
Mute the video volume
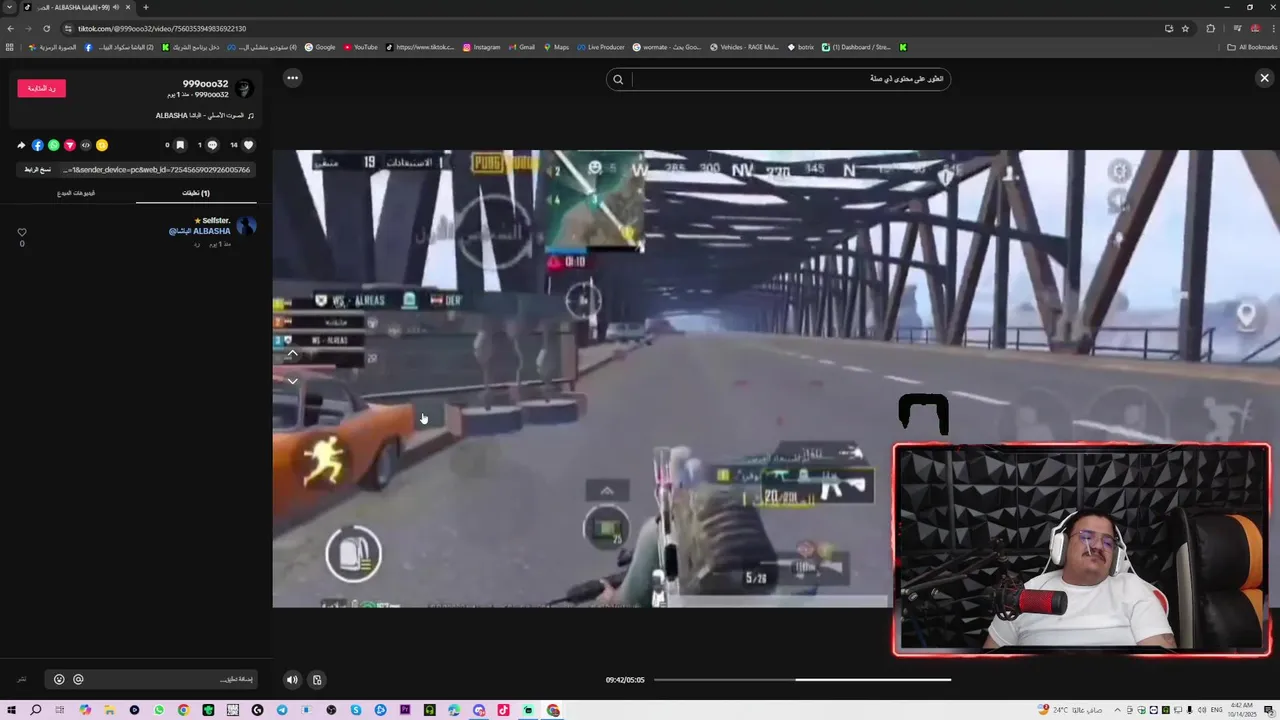click(x=292, y=680)
